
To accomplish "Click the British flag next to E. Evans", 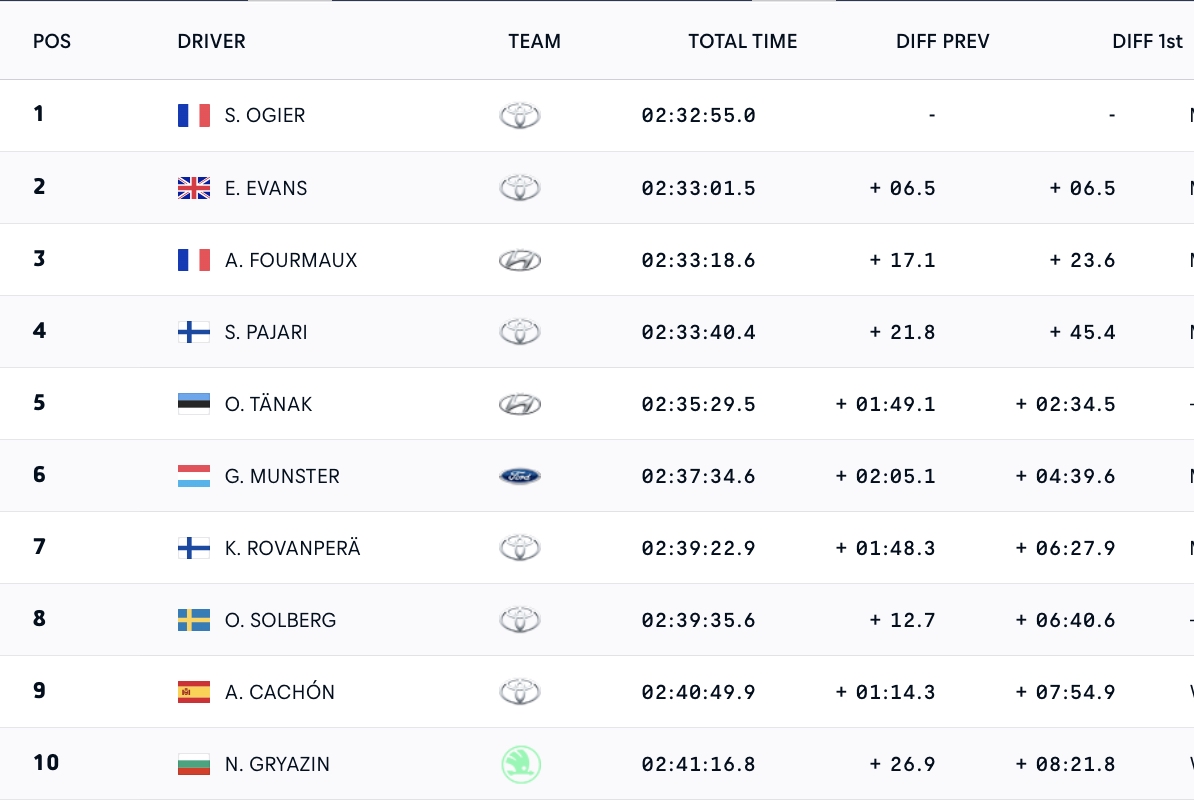I will 194,188.
